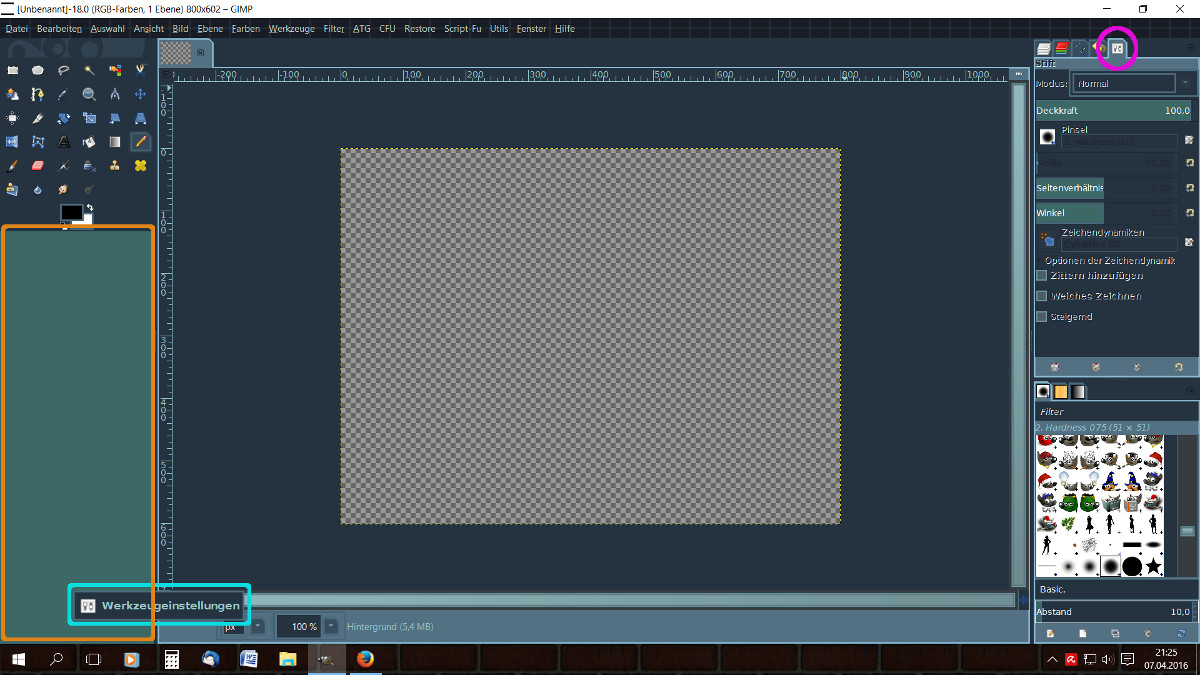The image size is (1200, 675).
Task: Select the Rotate tool
Action: pyautogui.click(x=63, y=118)
